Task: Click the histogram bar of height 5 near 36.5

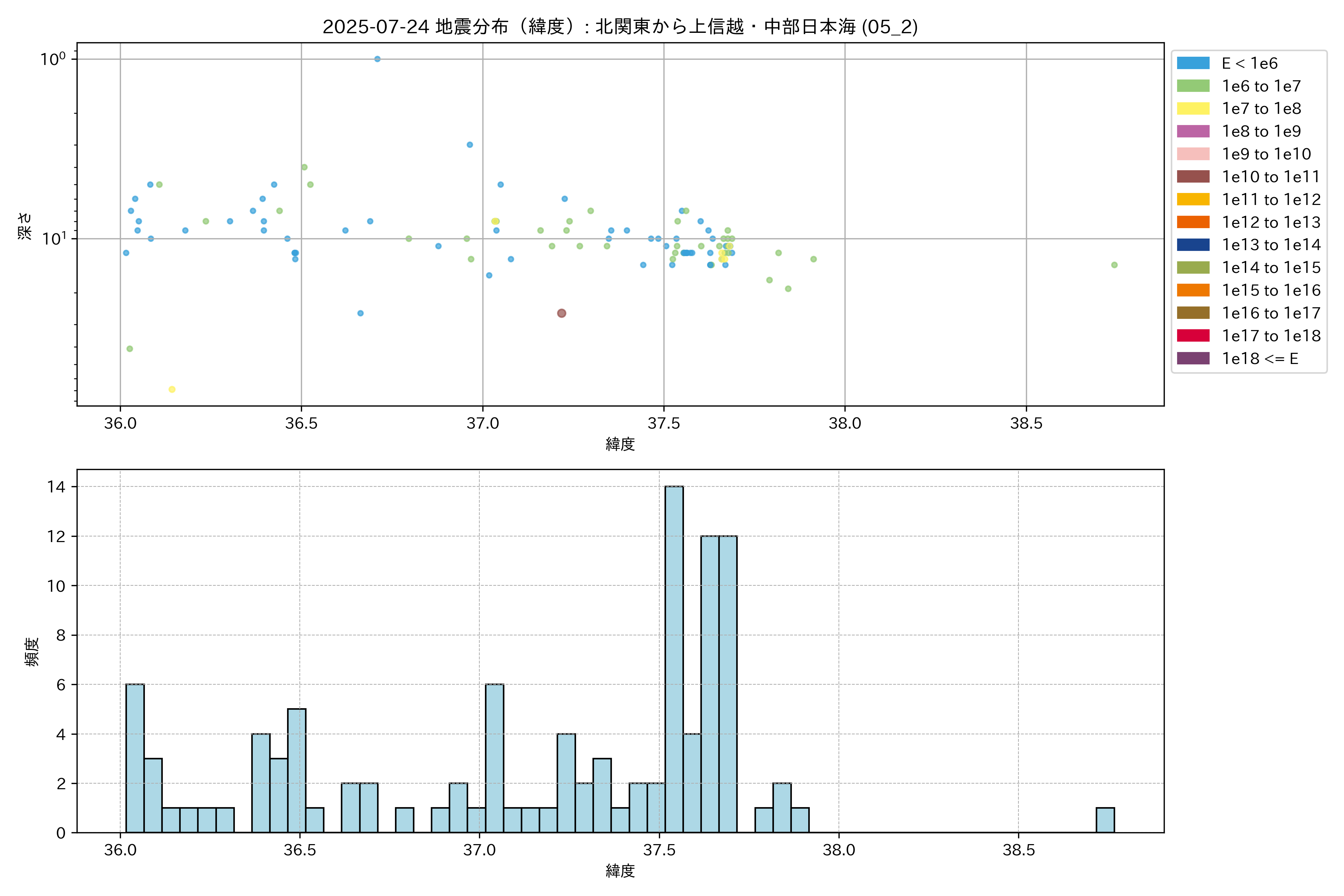Action: point(296,770)
